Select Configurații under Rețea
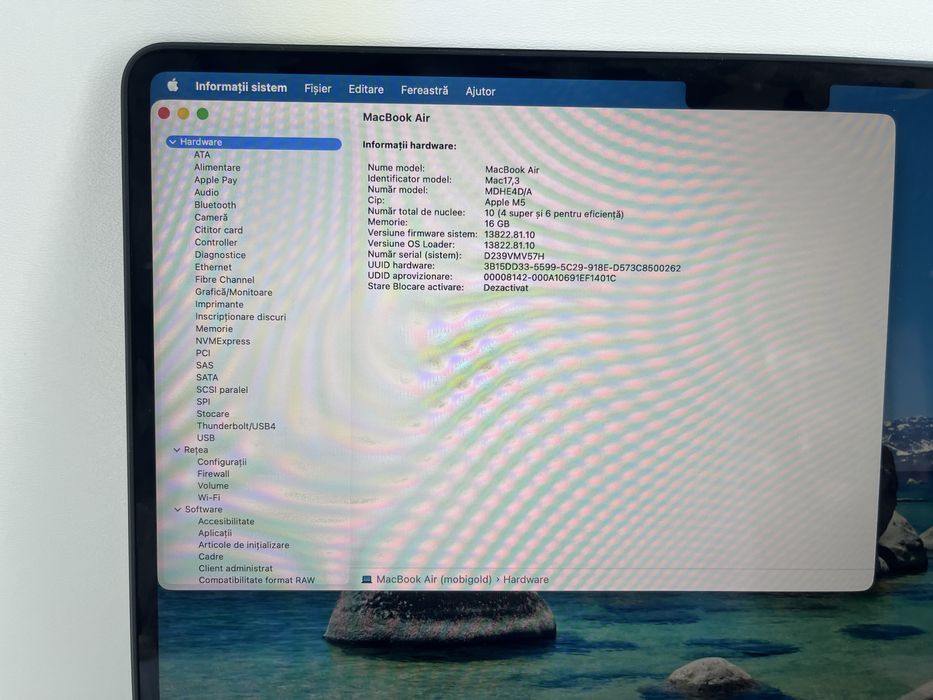The image size is (933, 700). 221,462
